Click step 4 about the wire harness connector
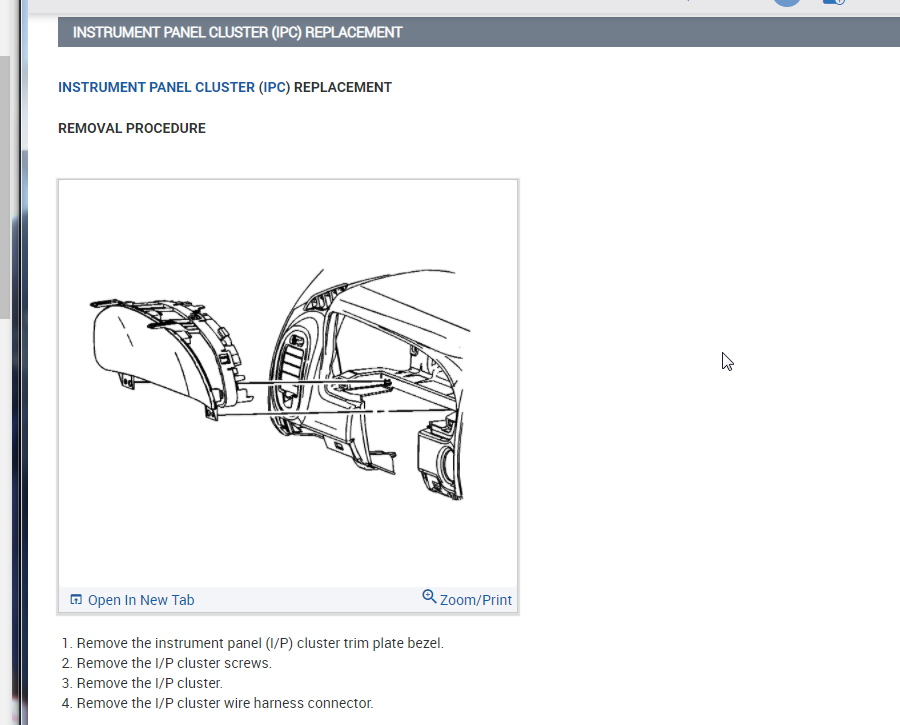This screenshot has height=725, width=900. 217,703
